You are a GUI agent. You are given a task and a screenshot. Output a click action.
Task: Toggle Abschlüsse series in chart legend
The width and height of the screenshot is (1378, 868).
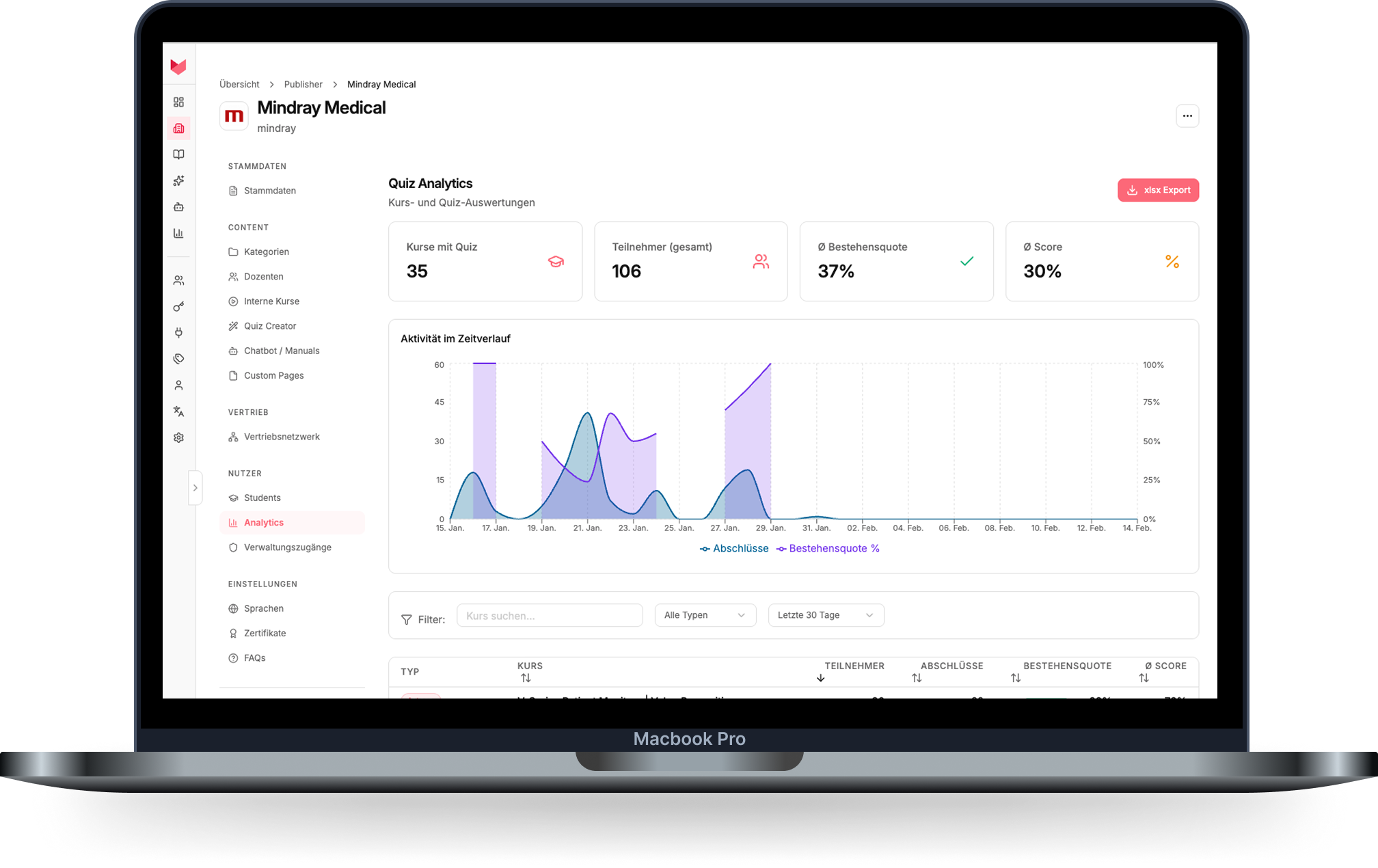tap(734, 548)
